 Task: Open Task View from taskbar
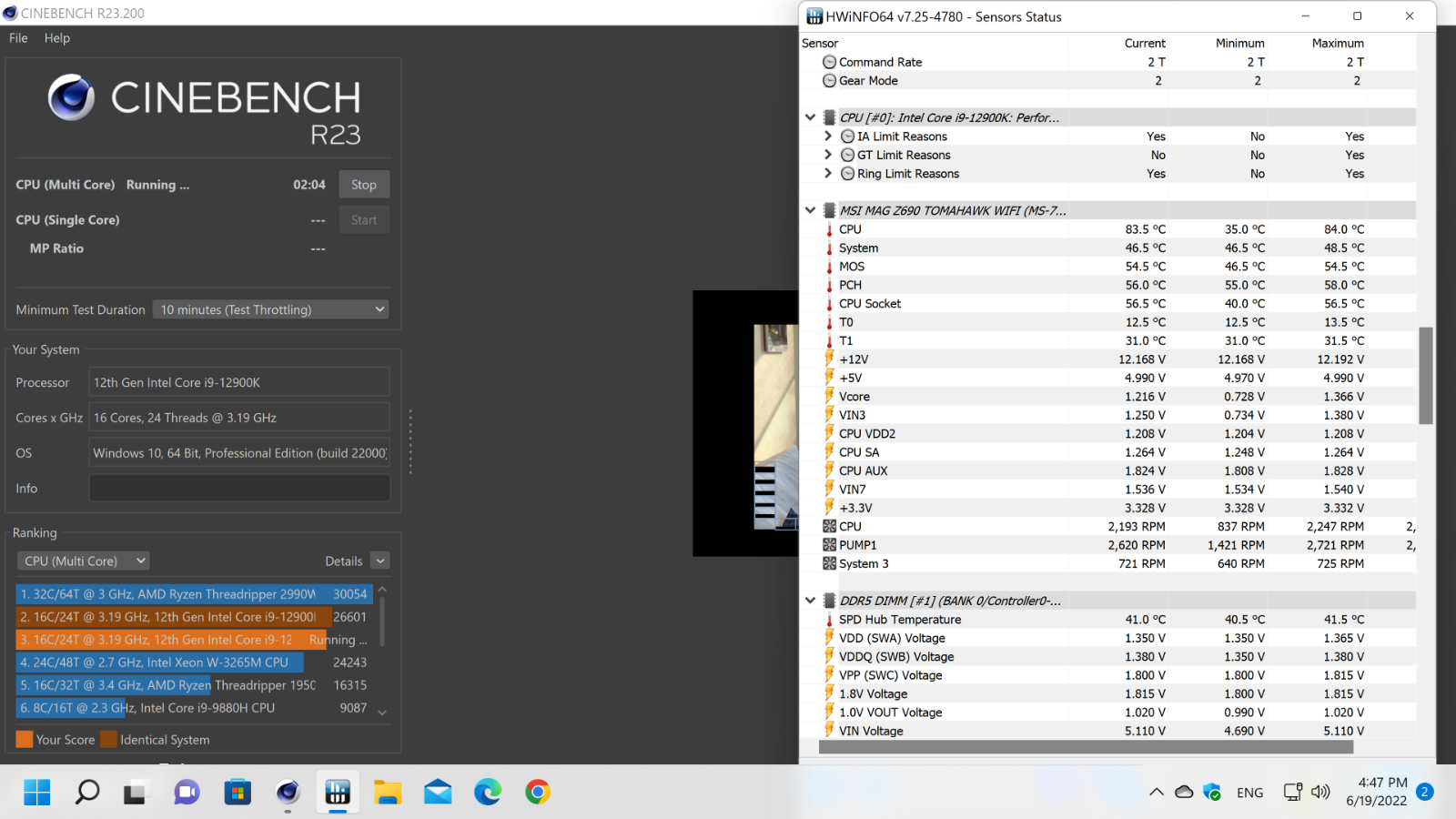pos(136,793)
